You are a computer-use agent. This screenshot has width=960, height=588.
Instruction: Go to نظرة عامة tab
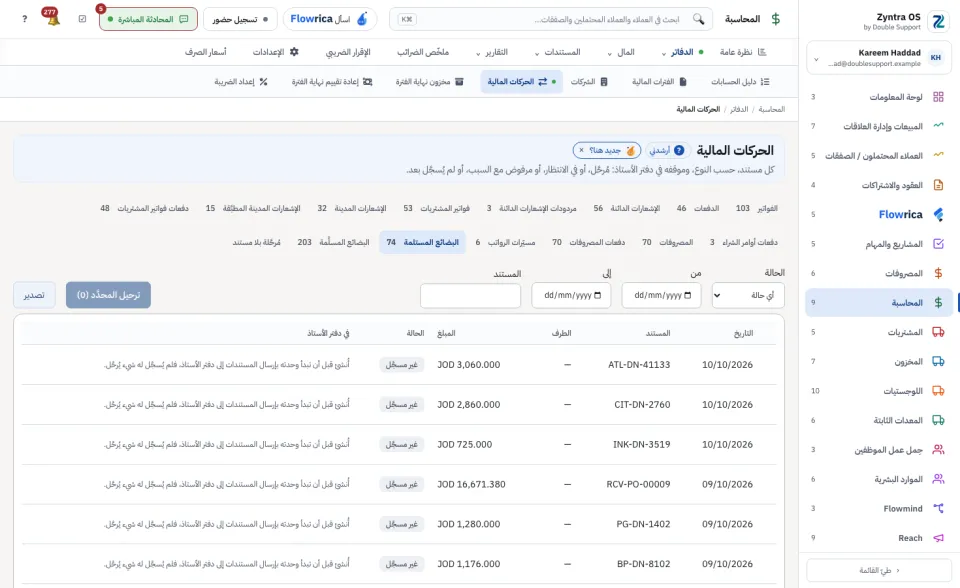(x=743, y=52)
